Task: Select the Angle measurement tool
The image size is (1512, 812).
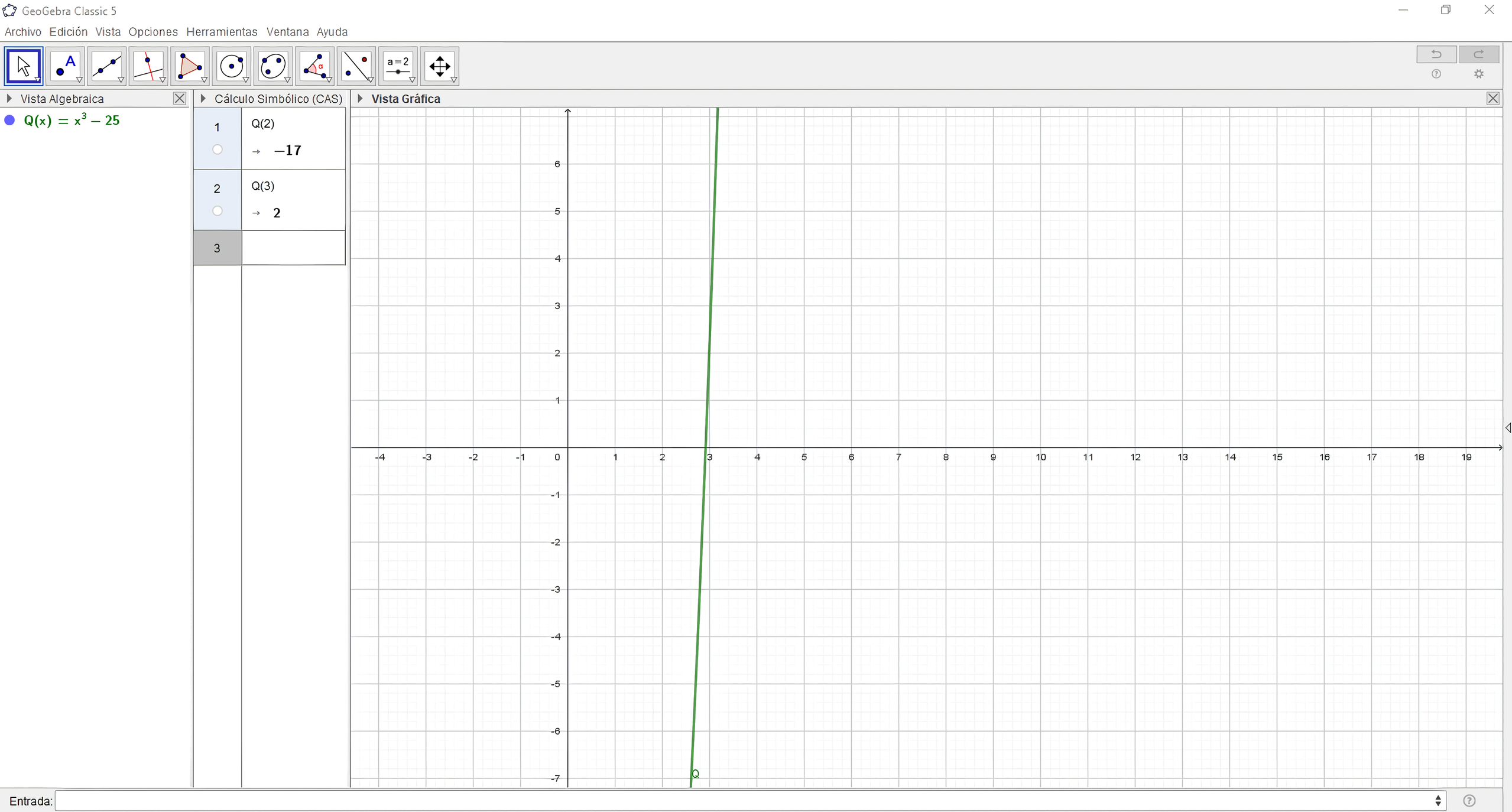Action: 314,66
